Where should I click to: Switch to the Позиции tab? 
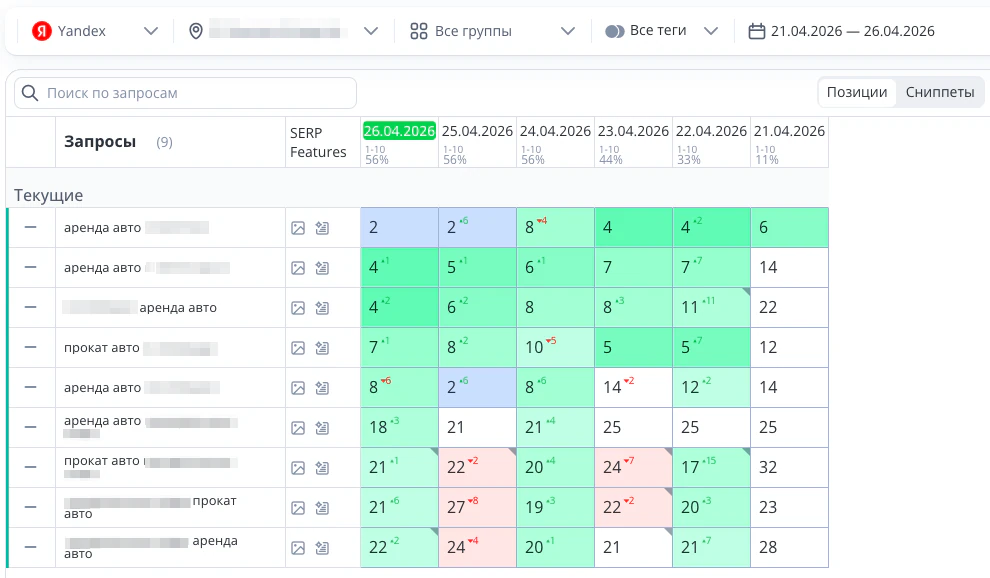tap(857, 92)
